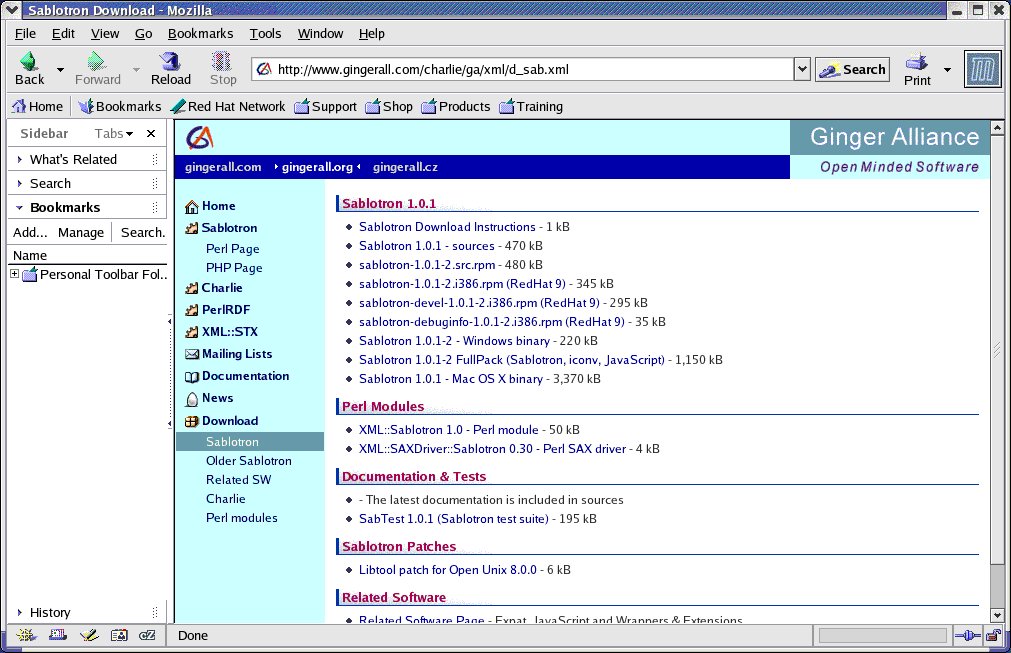
Task: Open the Documentation page navigation link
Action: pyautogui.click(x=245, y=376)
